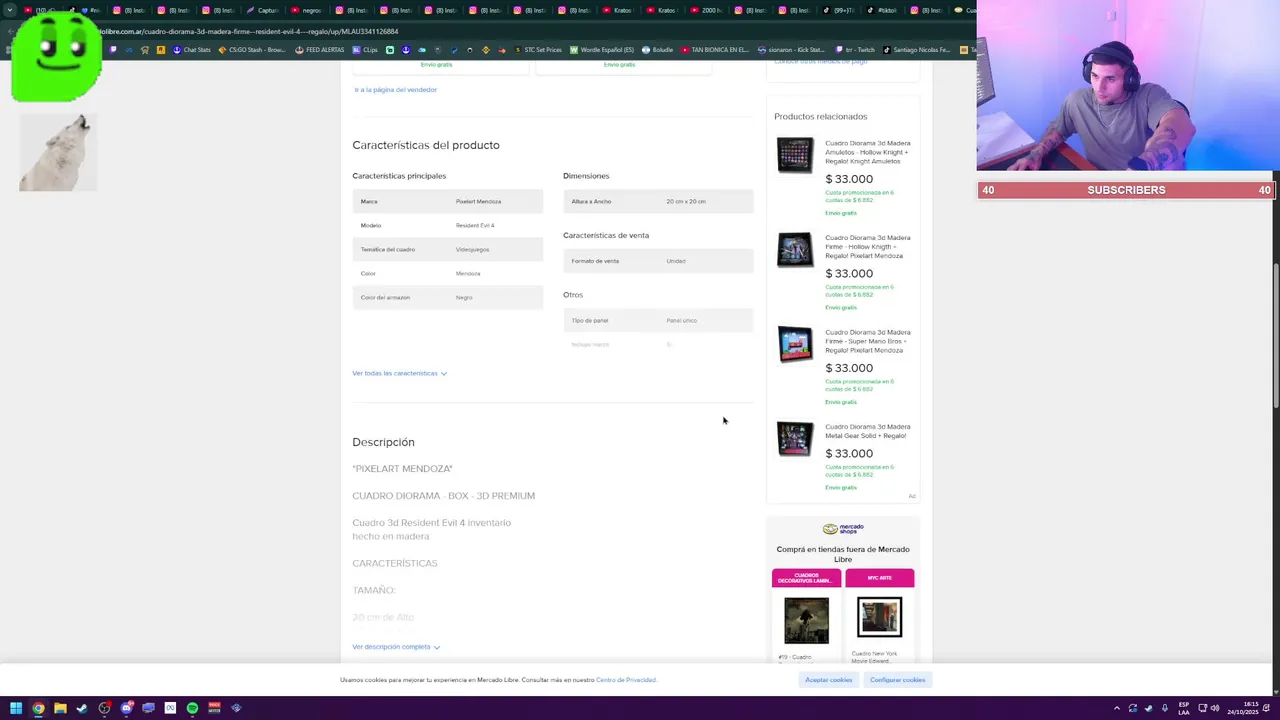
Task: Open the Windows Start menu
Action: point(15,708)
